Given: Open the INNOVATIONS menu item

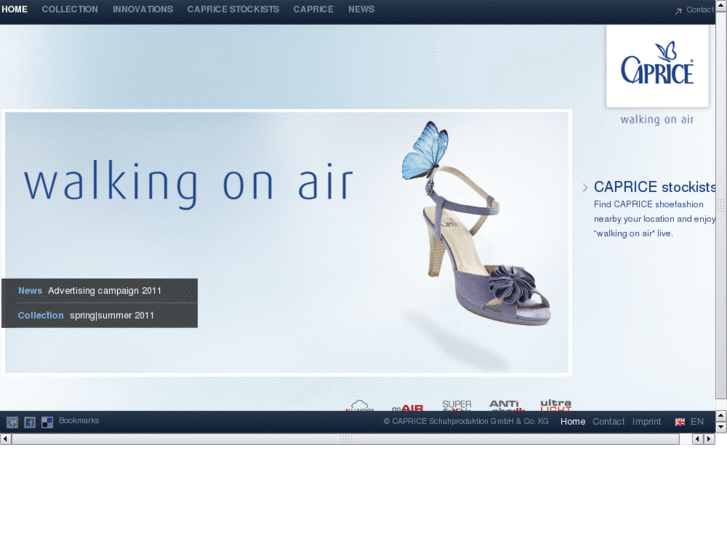Looking at the screenshot, I should (143, 9).
